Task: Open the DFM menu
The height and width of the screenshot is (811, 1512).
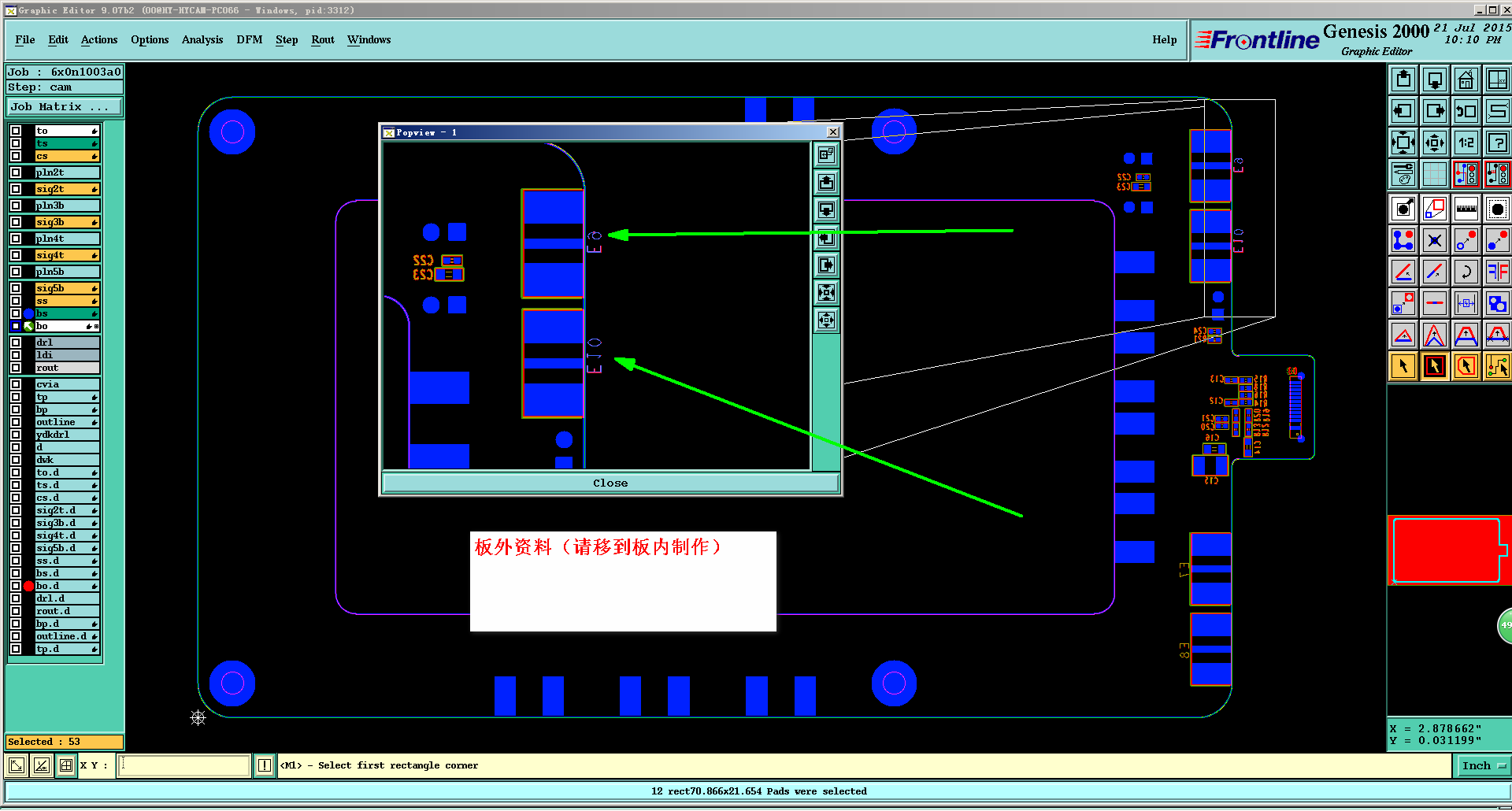Action: point(250,39)
